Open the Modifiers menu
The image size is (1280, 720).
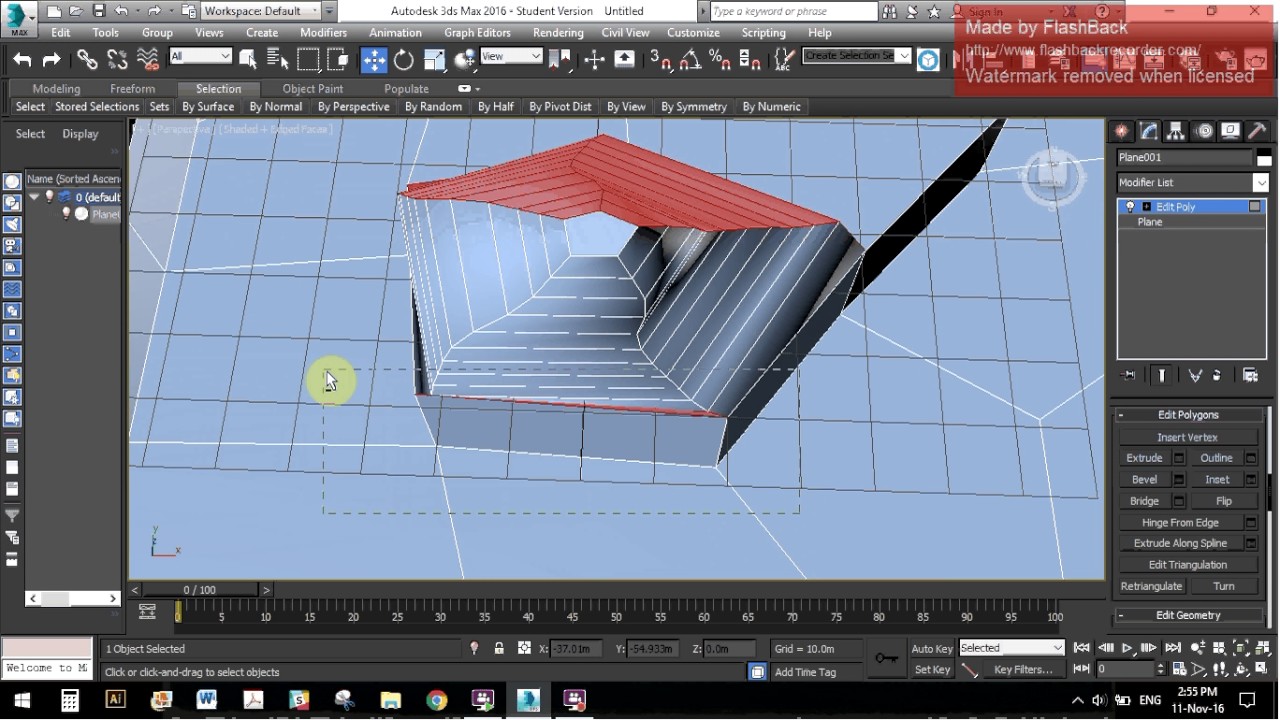pos(324,32)
